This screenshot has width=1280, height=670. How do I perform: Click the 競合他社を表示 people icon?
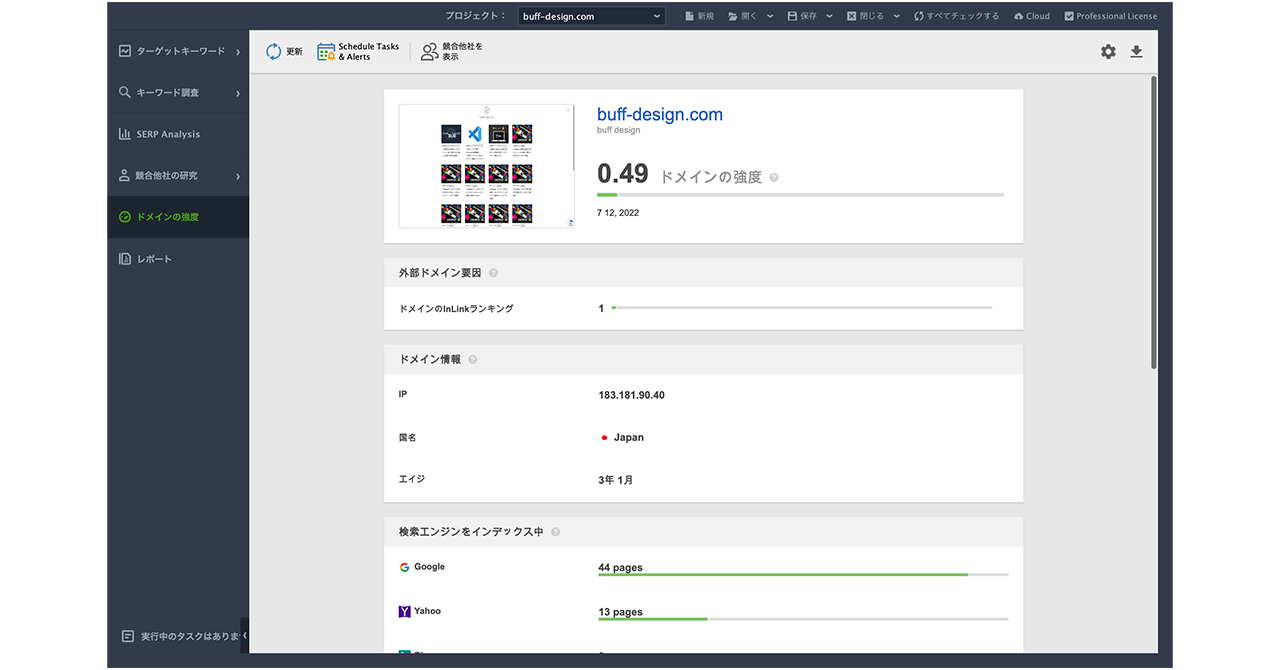[x=429, y=52]
